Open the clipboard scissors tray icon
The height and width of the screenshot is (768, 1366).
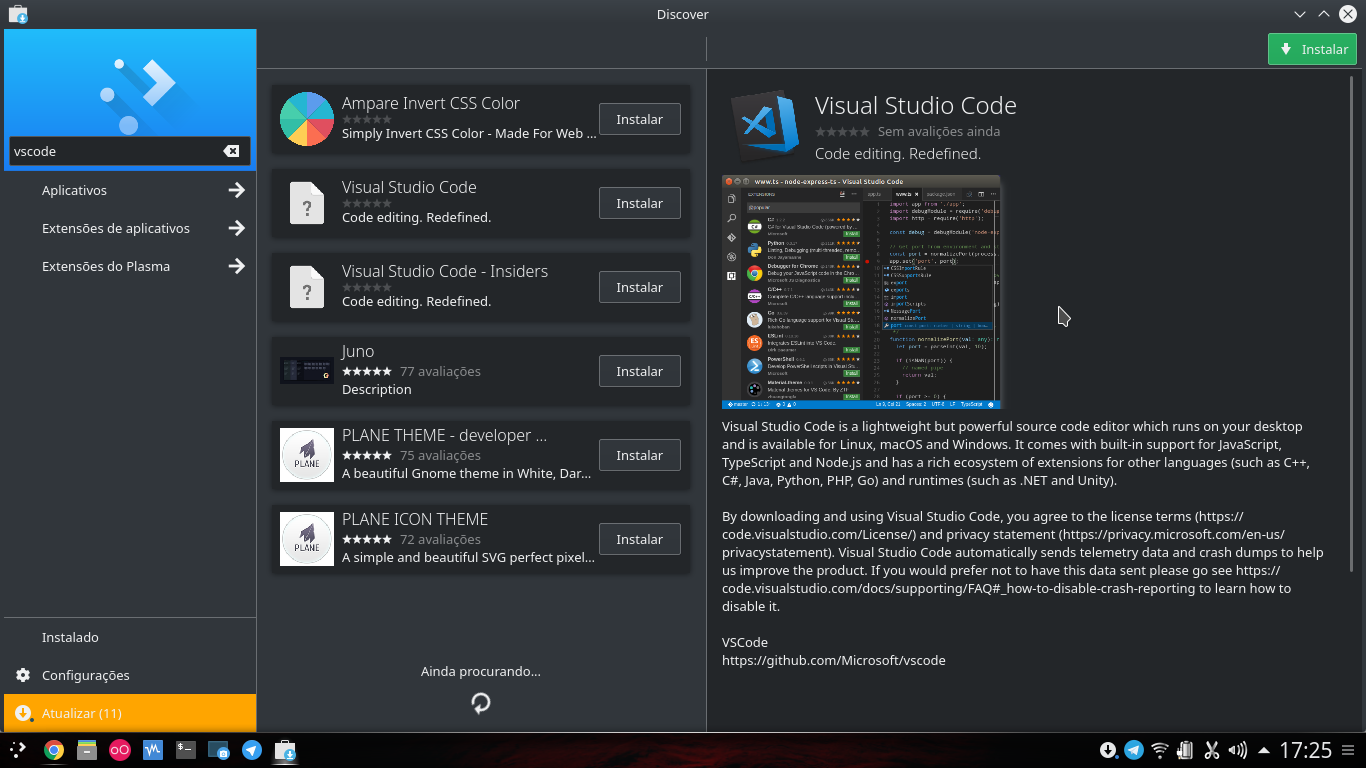(1212, 750)
